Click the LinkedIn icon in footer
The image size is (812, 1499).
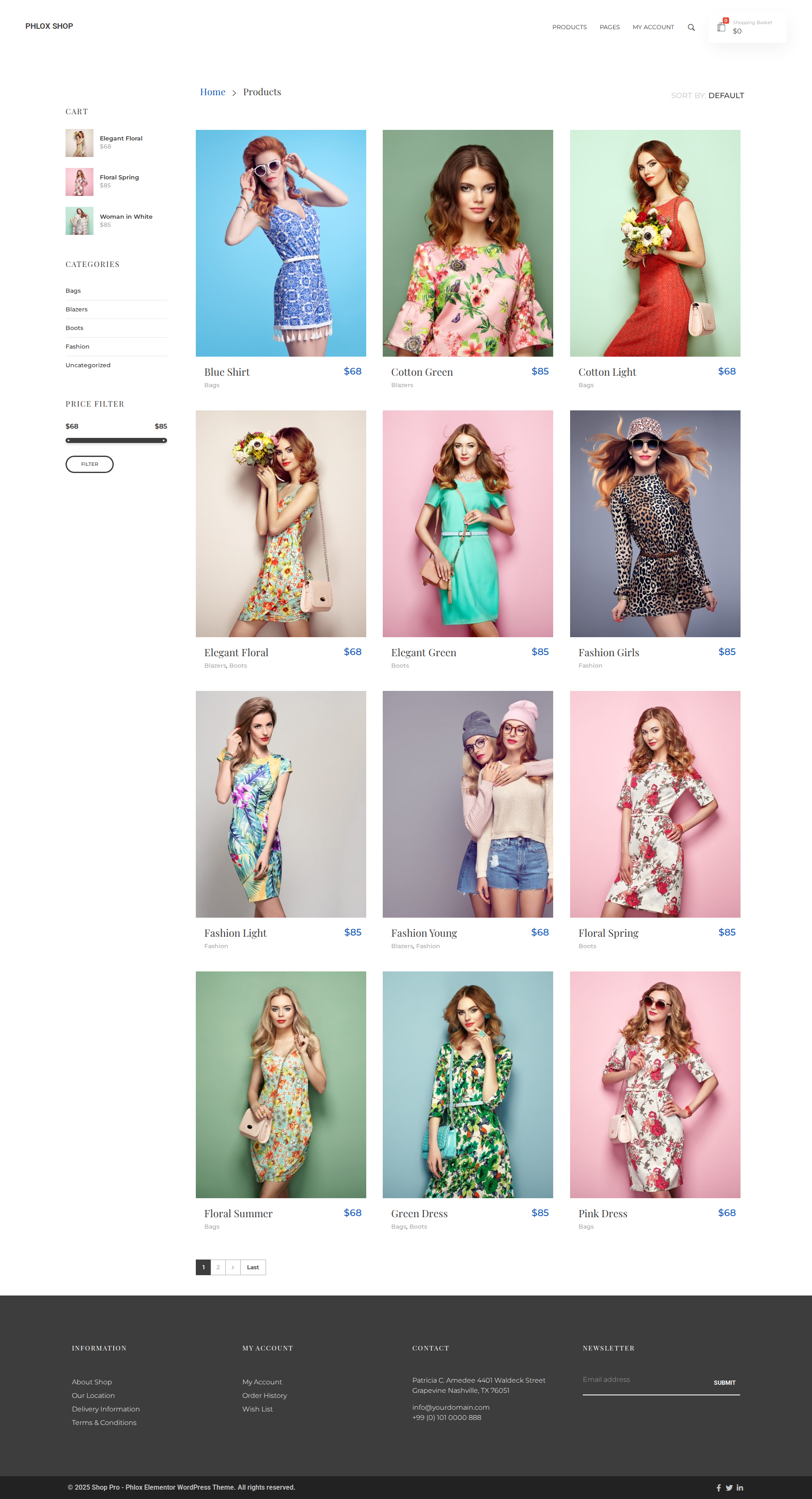[740, 1487]
